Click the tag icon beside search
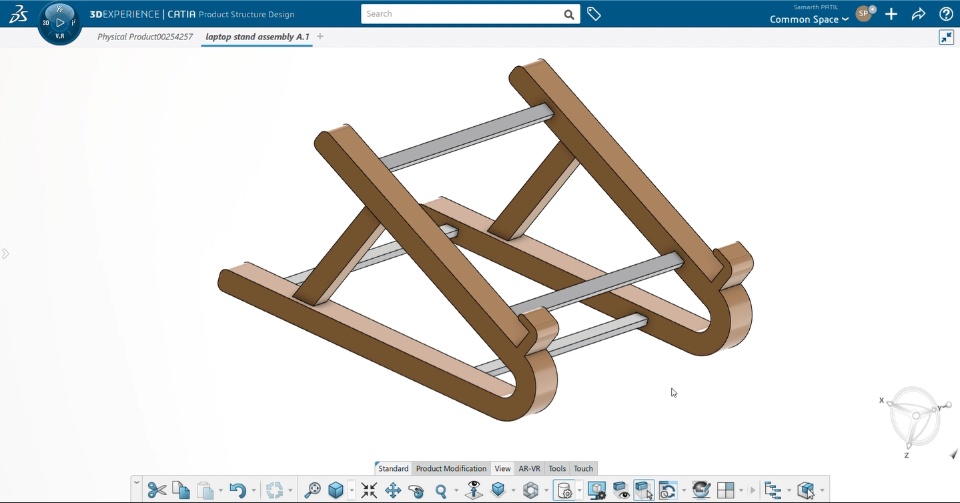The width and height of the screenshot is (960, 503). tap(594, 13)
